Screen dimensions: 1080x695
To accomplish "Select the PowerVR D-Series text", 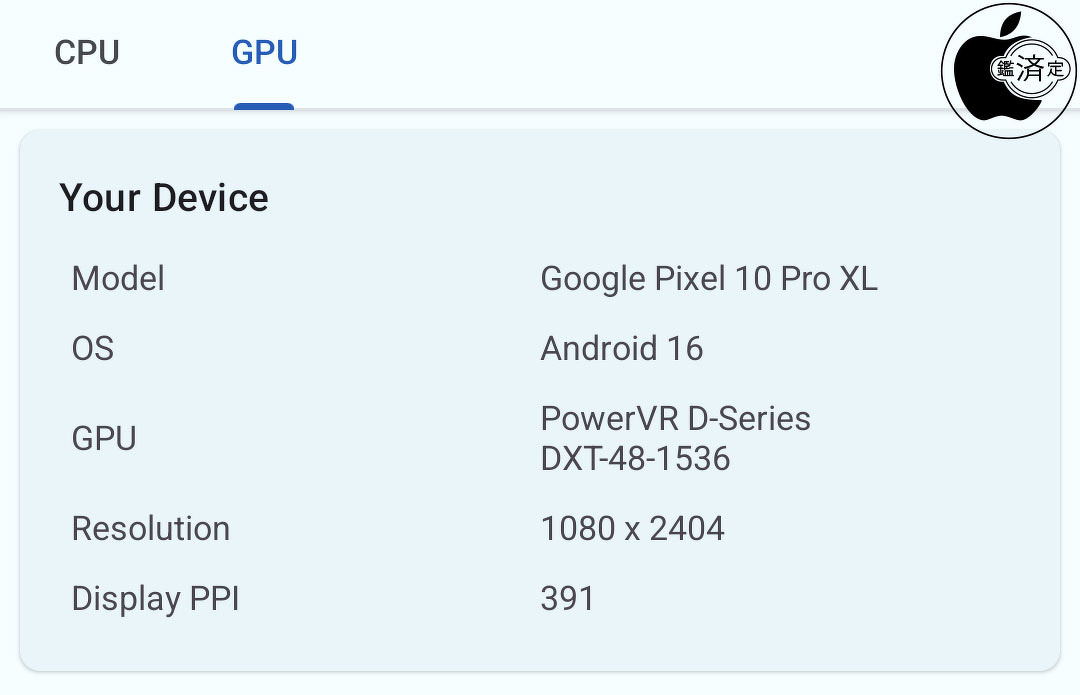I will pos(676,419).
